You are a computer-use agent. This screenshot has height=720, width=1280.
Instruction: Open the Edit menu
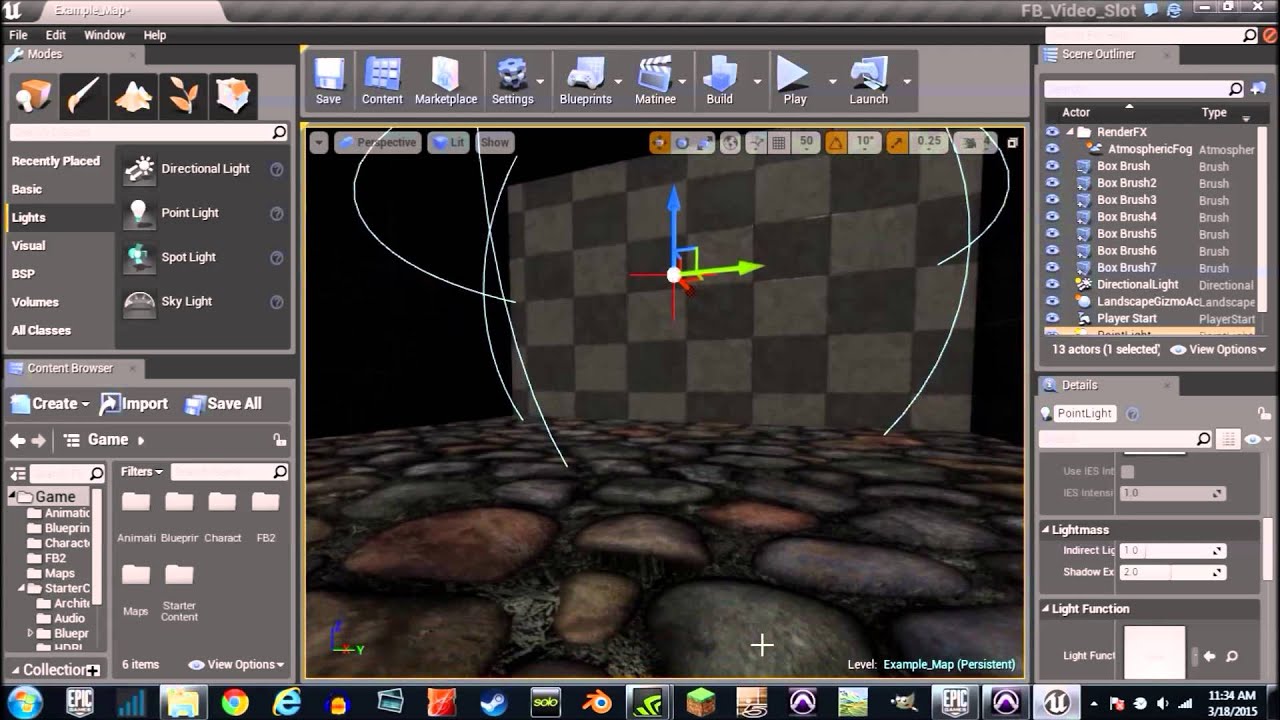tap(56, 35)
